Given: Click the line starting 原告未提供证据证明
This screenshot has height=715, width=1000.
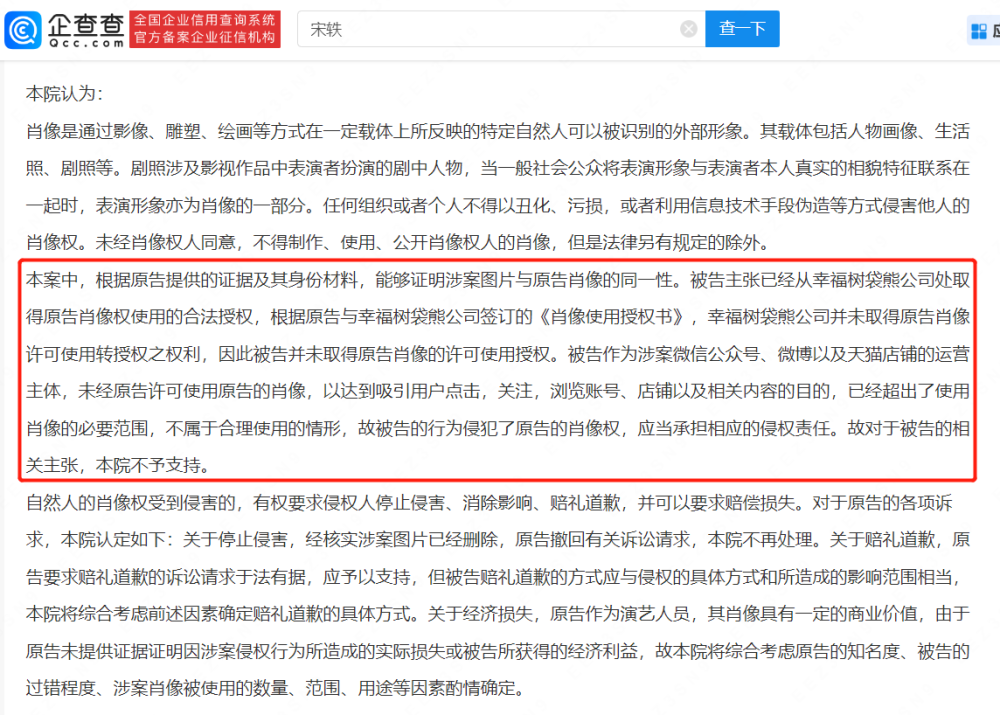Looking at the screenshot, I should (497, 651).
